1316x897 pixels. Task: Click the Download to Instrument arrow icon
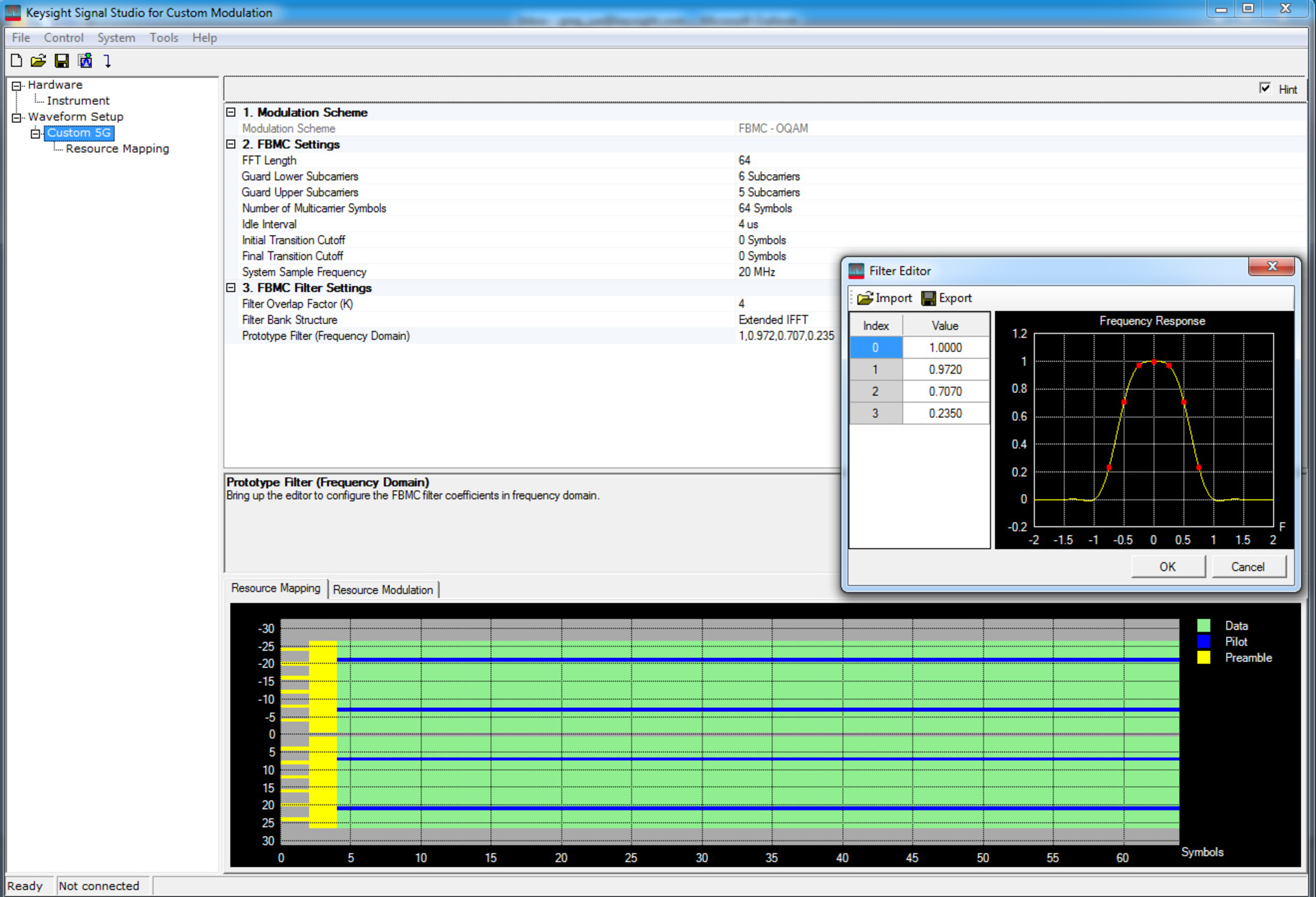[108, 61]
